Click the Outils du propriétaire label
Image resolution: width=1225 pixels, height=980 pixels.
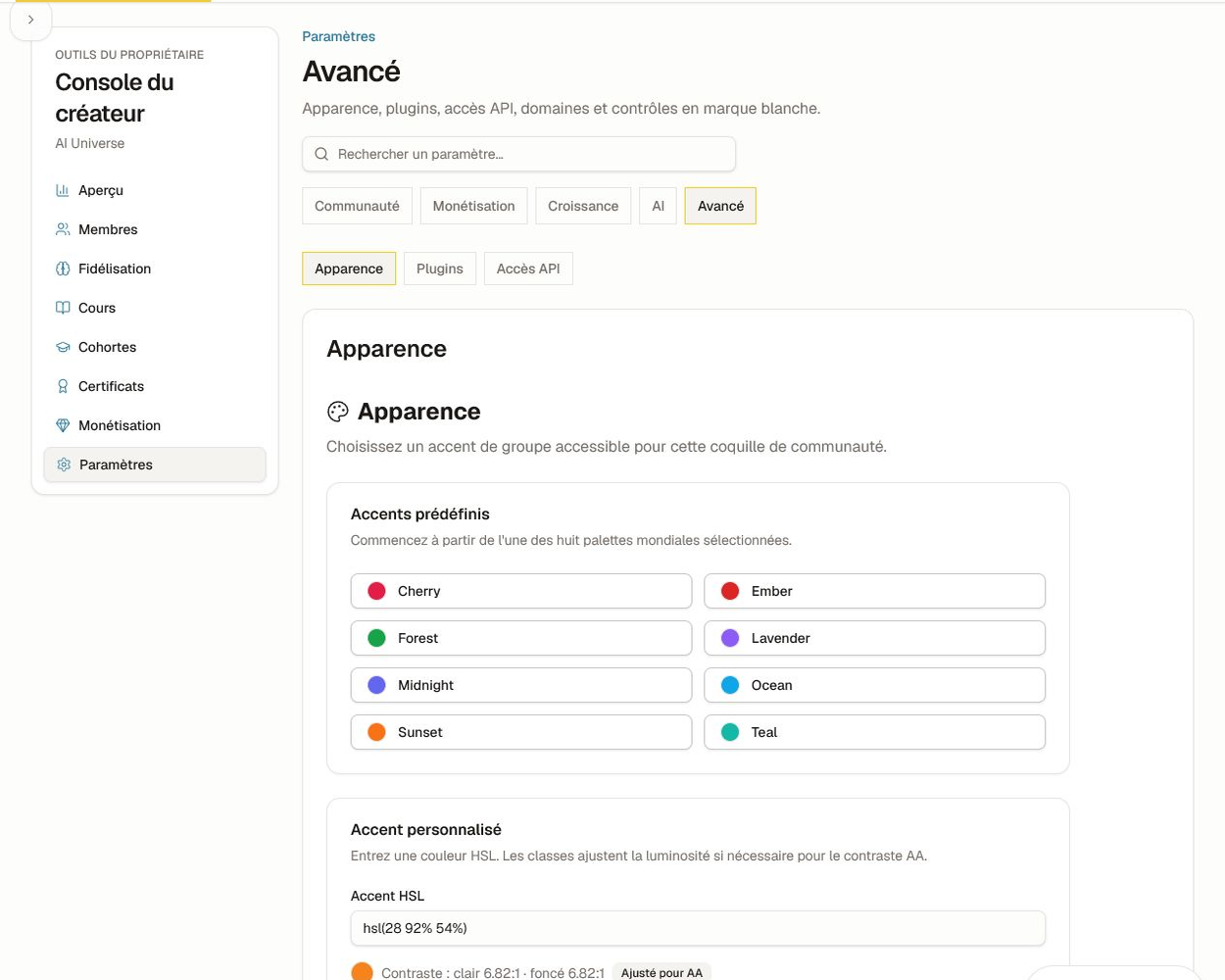tap(129, 55)
